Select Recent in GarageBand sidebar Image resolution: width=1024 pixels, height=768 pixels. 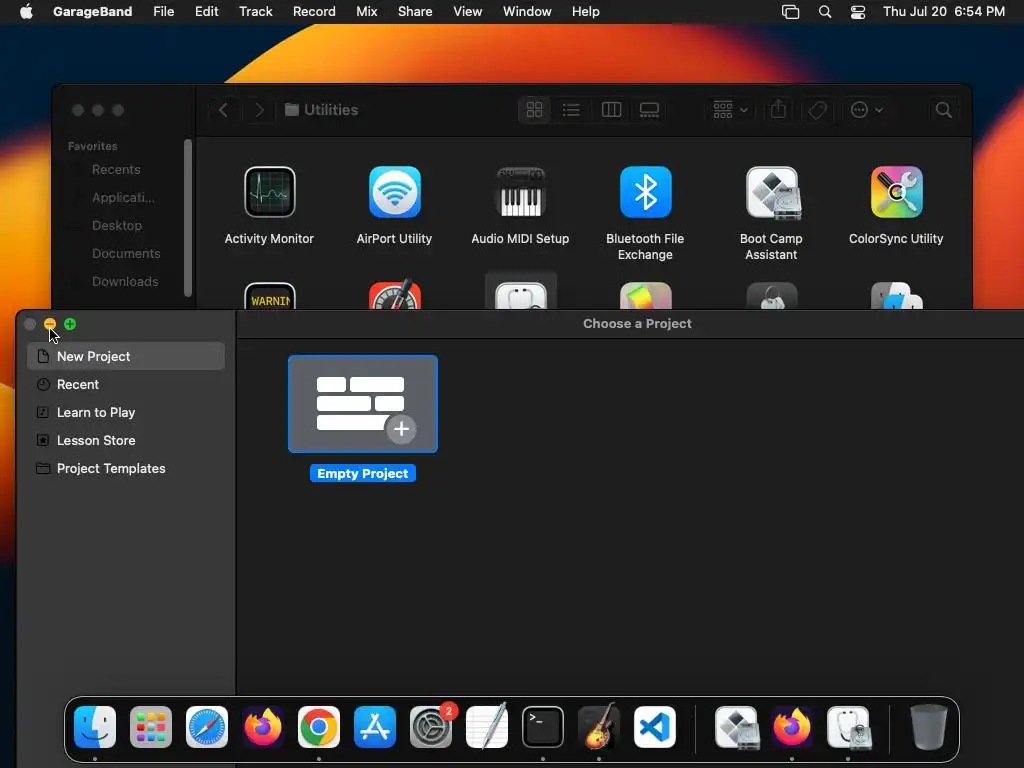[126, 384]
